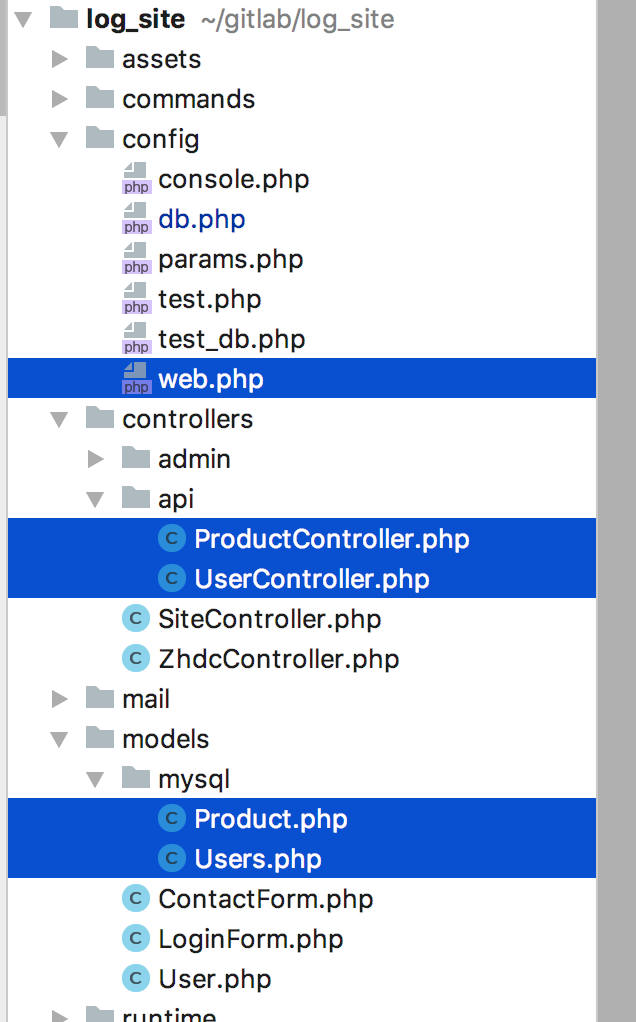Viewport: 636px width, 1022px height.
Task: Expand the mail folder arrow
Action: point(60,699)
